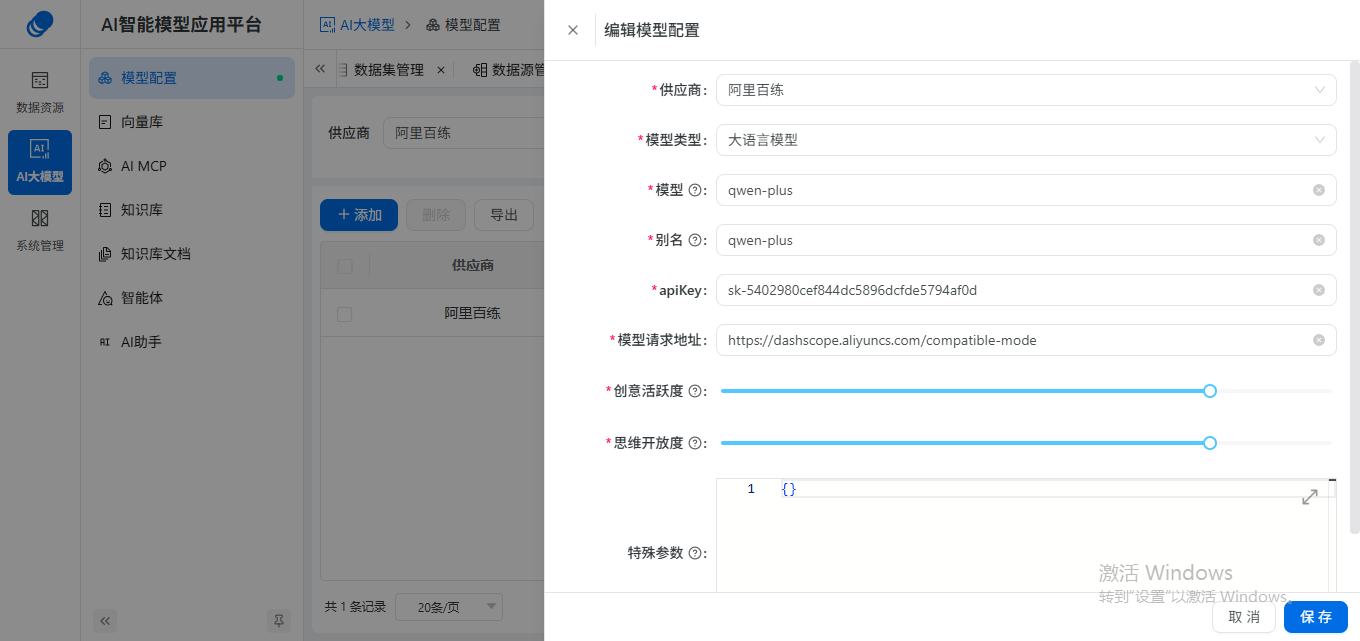Image resolution: width=1360 pixels, height=641 pixels.
Task: Click the 添加 button
Action: point(359,215)
